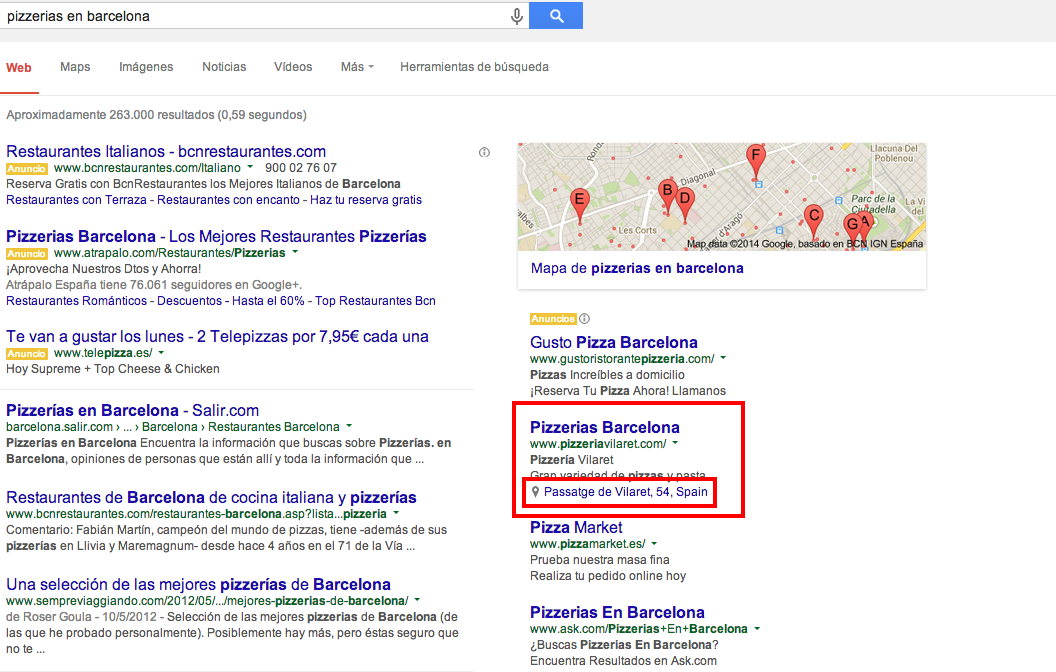The height and width of the screenshot is (672, 1056).
Task: Click the info icon beside the top ads
Action: click(484, 152)
